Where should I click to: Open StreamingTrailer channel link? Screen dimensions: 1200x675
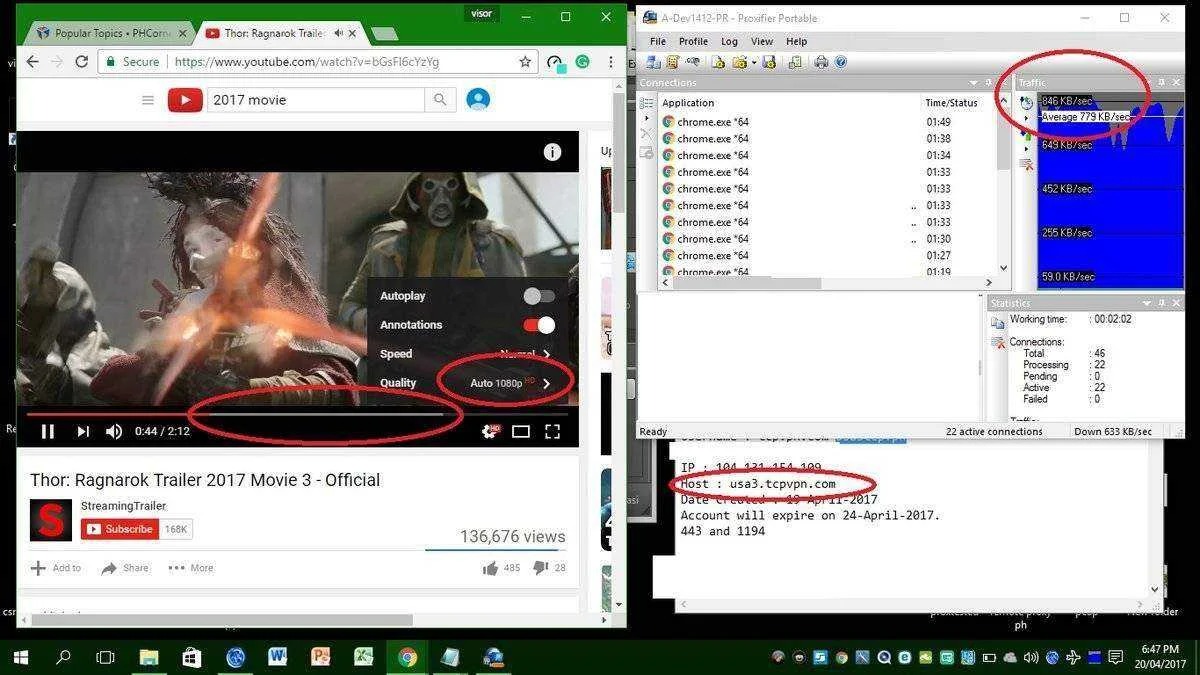123,506
